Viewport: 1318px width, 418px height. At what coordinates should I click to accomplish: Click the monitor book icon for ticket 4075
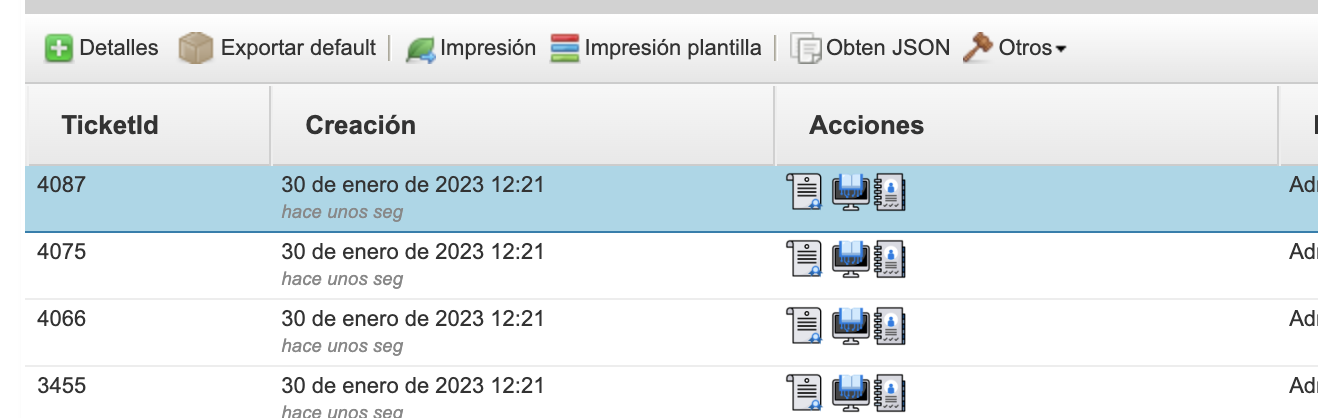coord(851,258)
